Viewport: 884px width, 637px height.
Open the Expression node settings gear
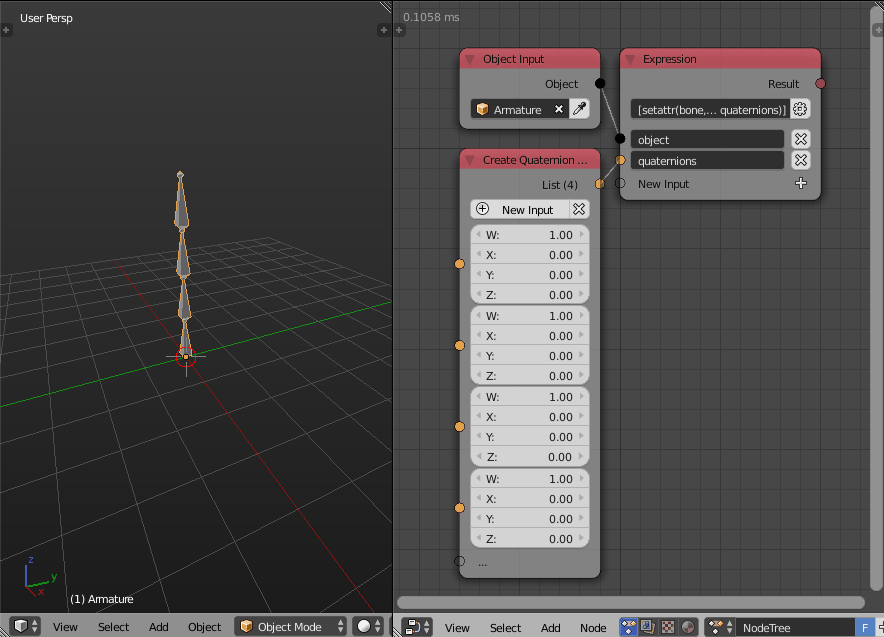(800, 108)
